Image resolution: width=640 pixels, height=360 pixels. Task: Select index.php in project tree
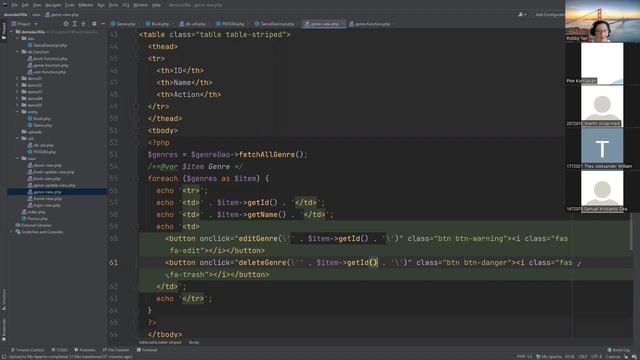pos(33,212)
